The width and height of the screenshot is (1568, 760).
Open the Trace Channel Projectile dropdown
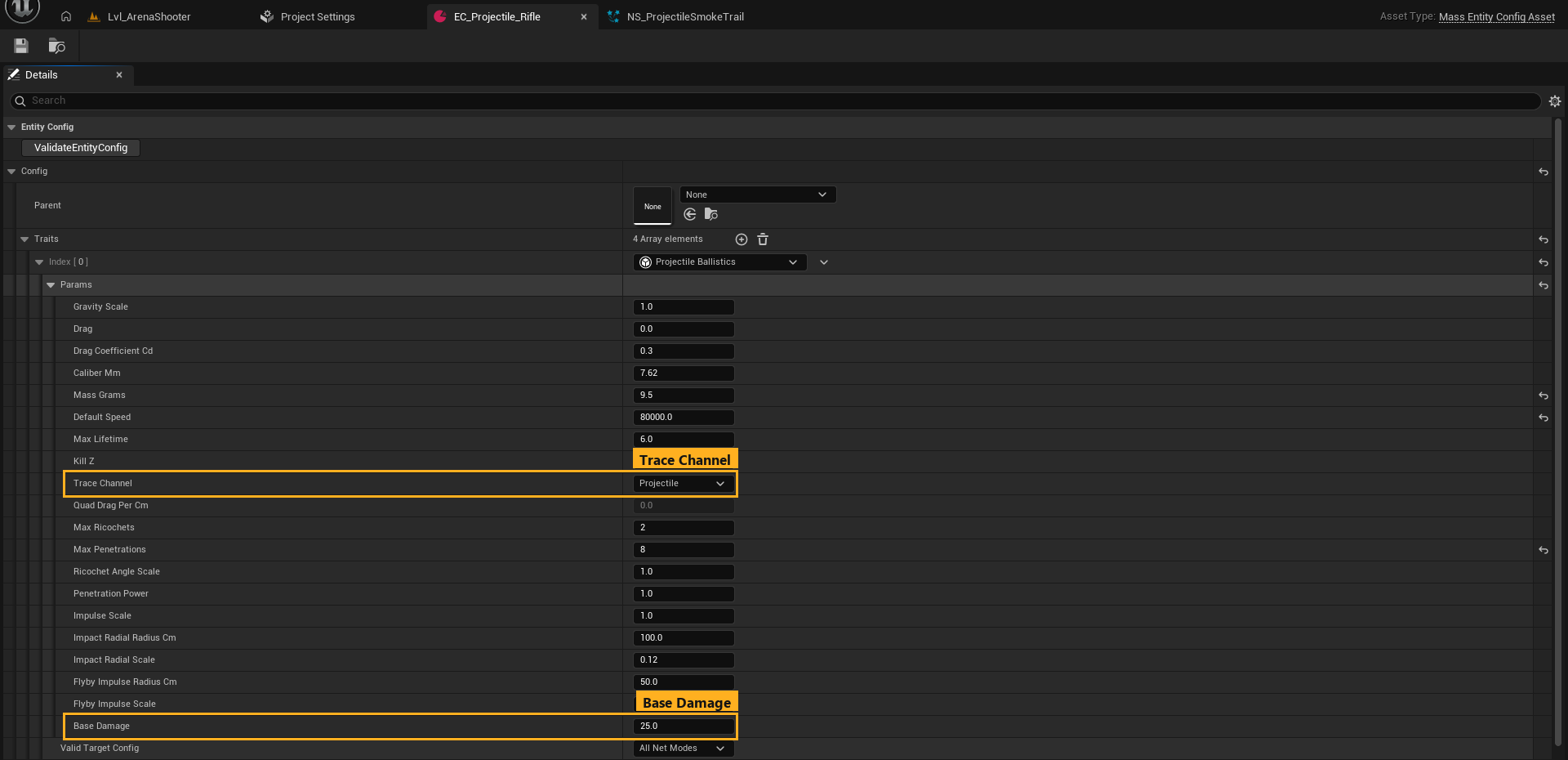click(684, 484)
